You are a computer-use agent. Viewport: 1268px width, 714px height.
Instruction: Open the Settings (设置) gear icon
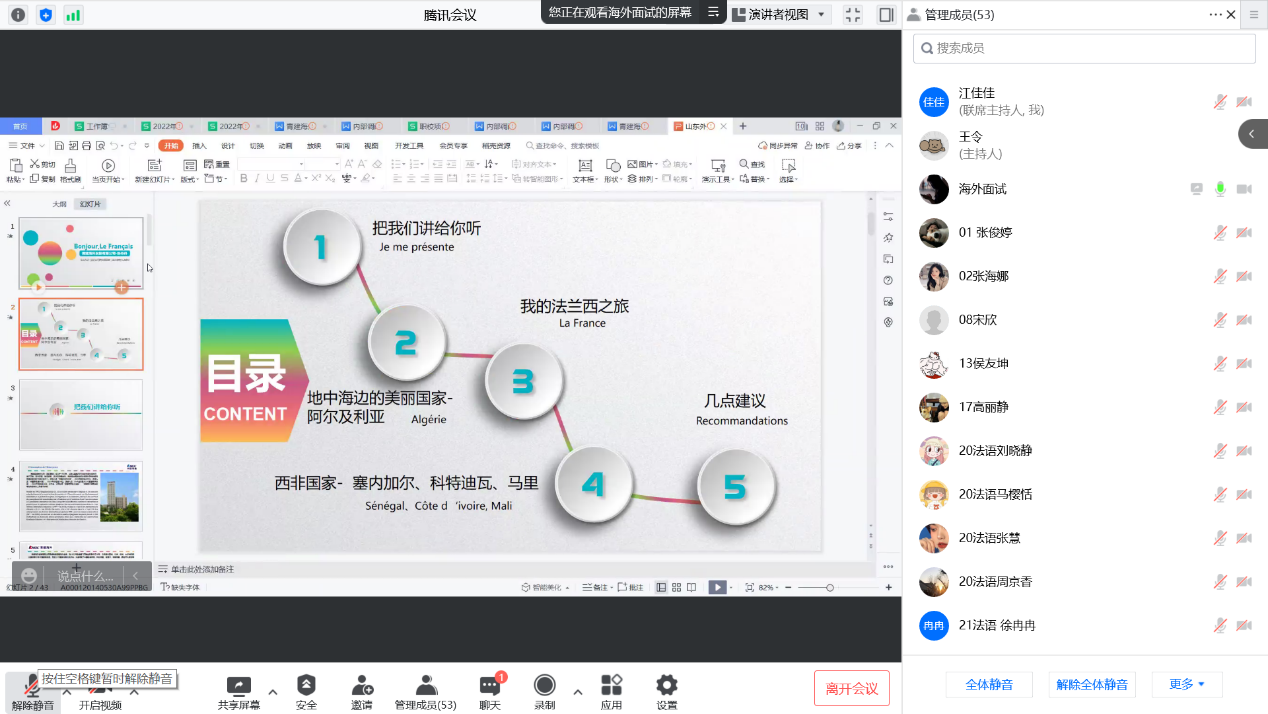point(666,686)
